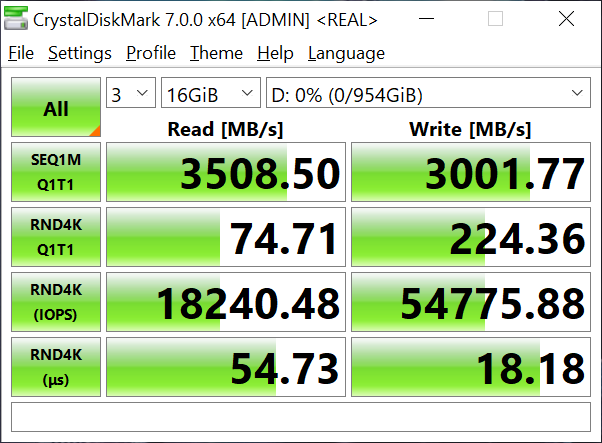The height and width of the screenshot is (443, 602).
Task: Open the test size dropdown showing 16GiB
Action: (211, 93)
